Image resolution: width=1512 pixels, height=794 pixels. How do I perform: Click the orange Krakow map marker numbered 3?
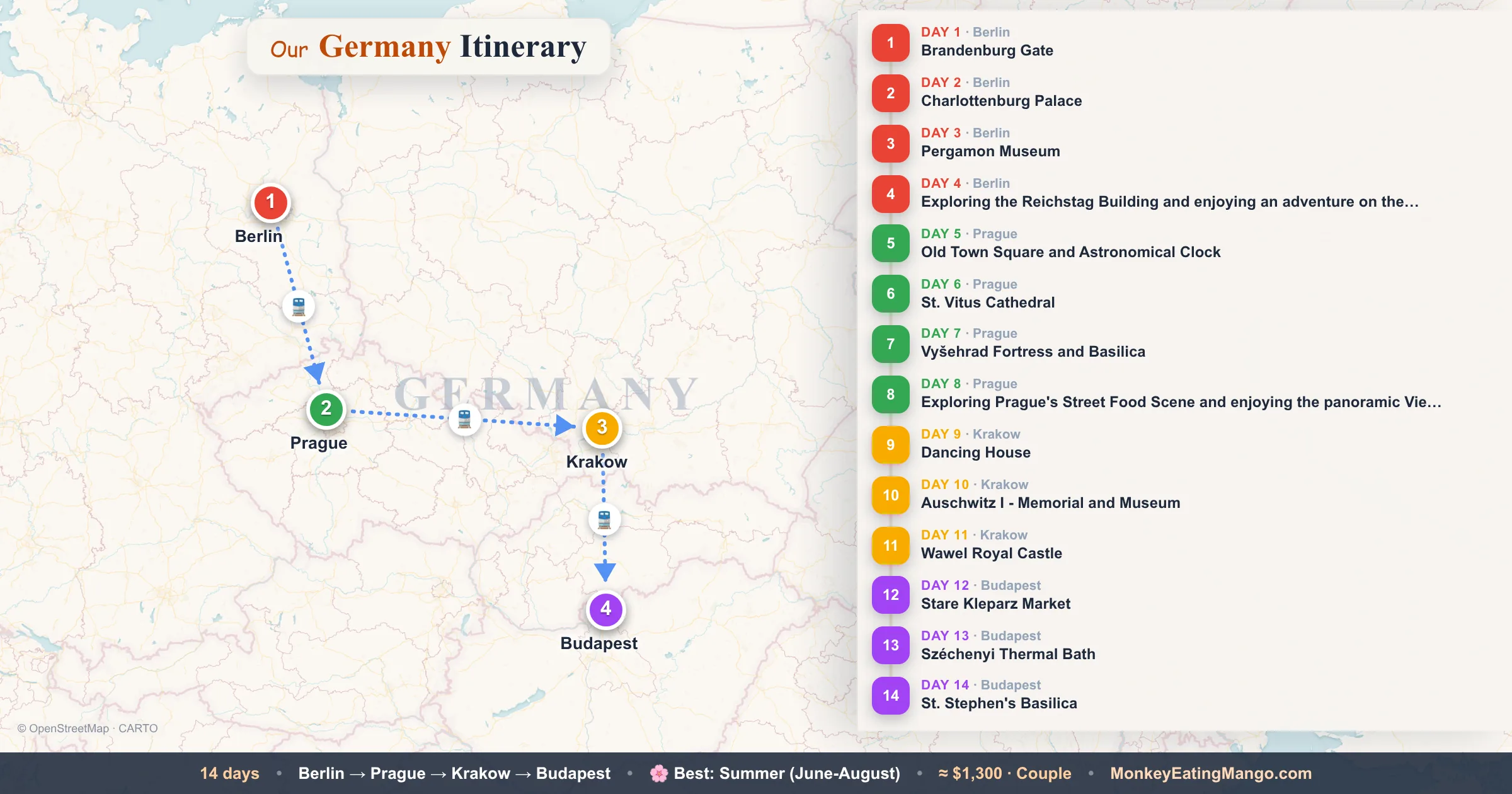pyautogui.click(x=602, y=428)
